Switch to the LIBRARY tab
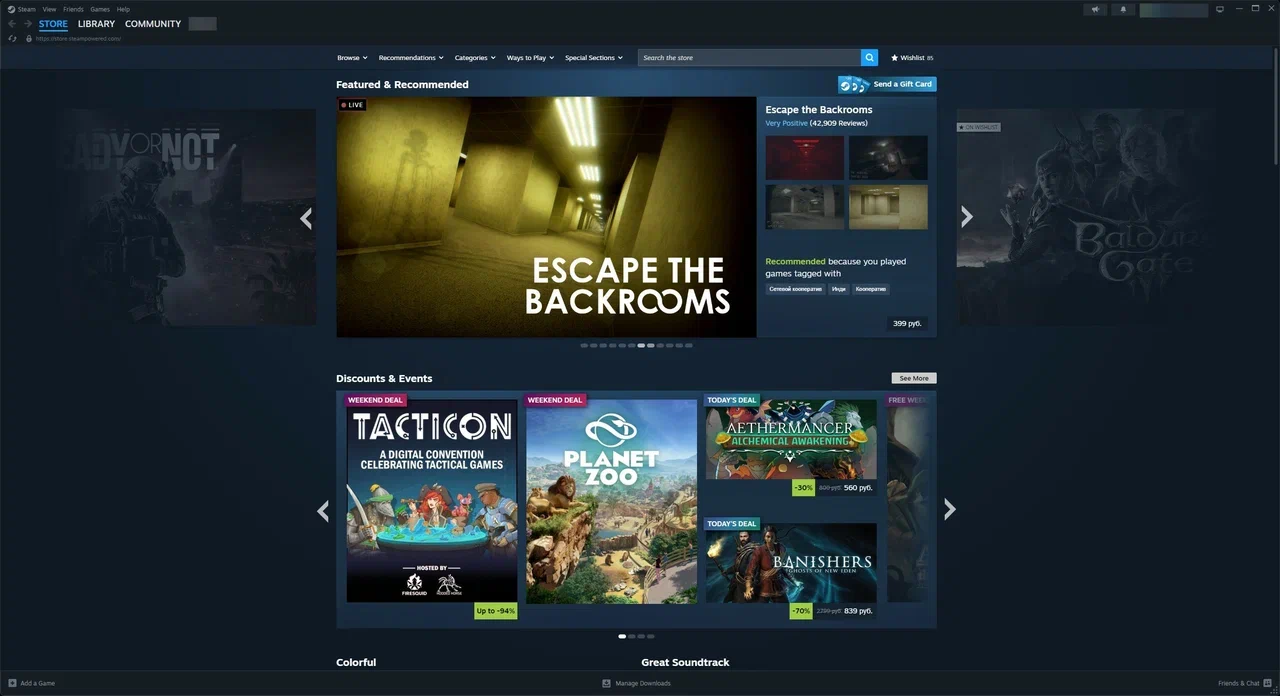The height and width of the screenshot is (696, 1280). (96, 24)
